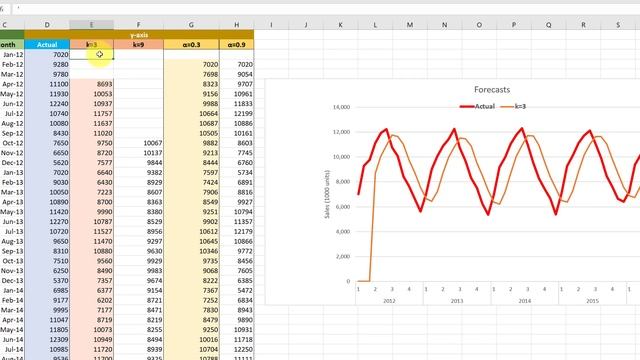
Task: Click α=0.9 value 12199 in Jul-12 row
Action: [x=236, y=113]
